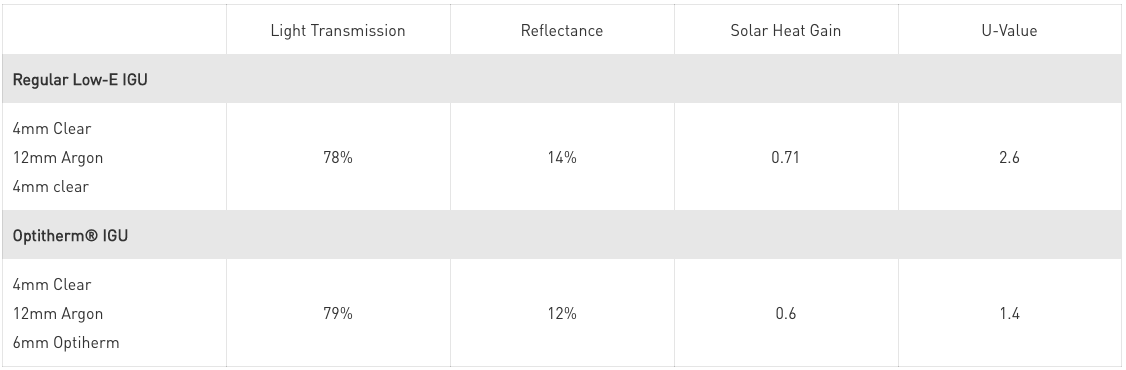Click the 2.6 U-Value cell
The width and height of the screenshot is (1126, 370).
click(1009, 157)
